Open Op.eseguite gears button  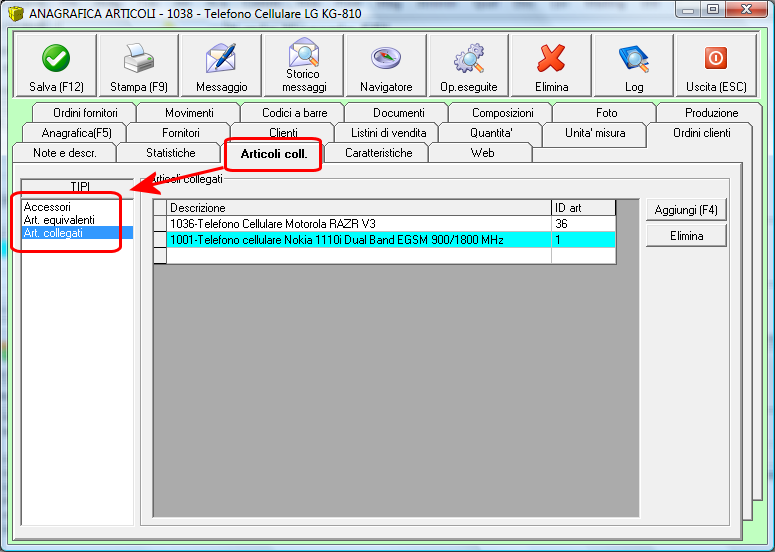click(469, 65)
